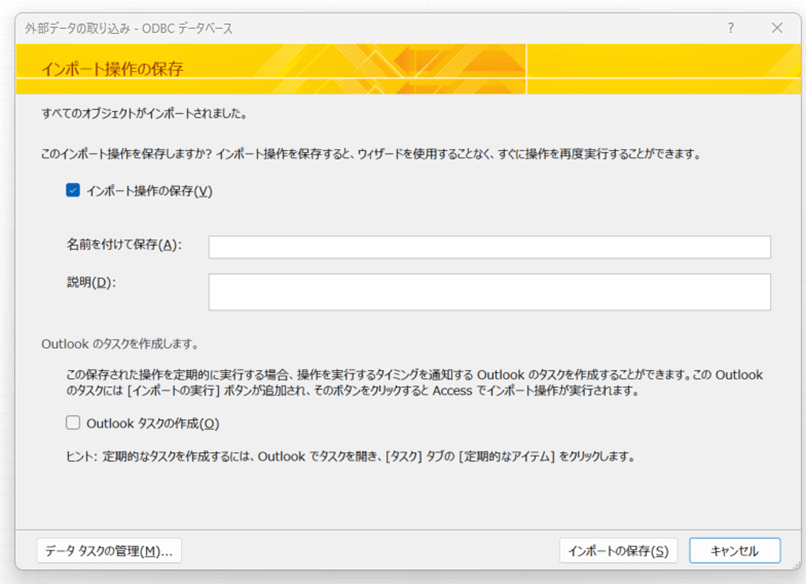Screen dimensions: 806x584
Task: Click the インポートの保存 button
Action: [x=618, y=551]
